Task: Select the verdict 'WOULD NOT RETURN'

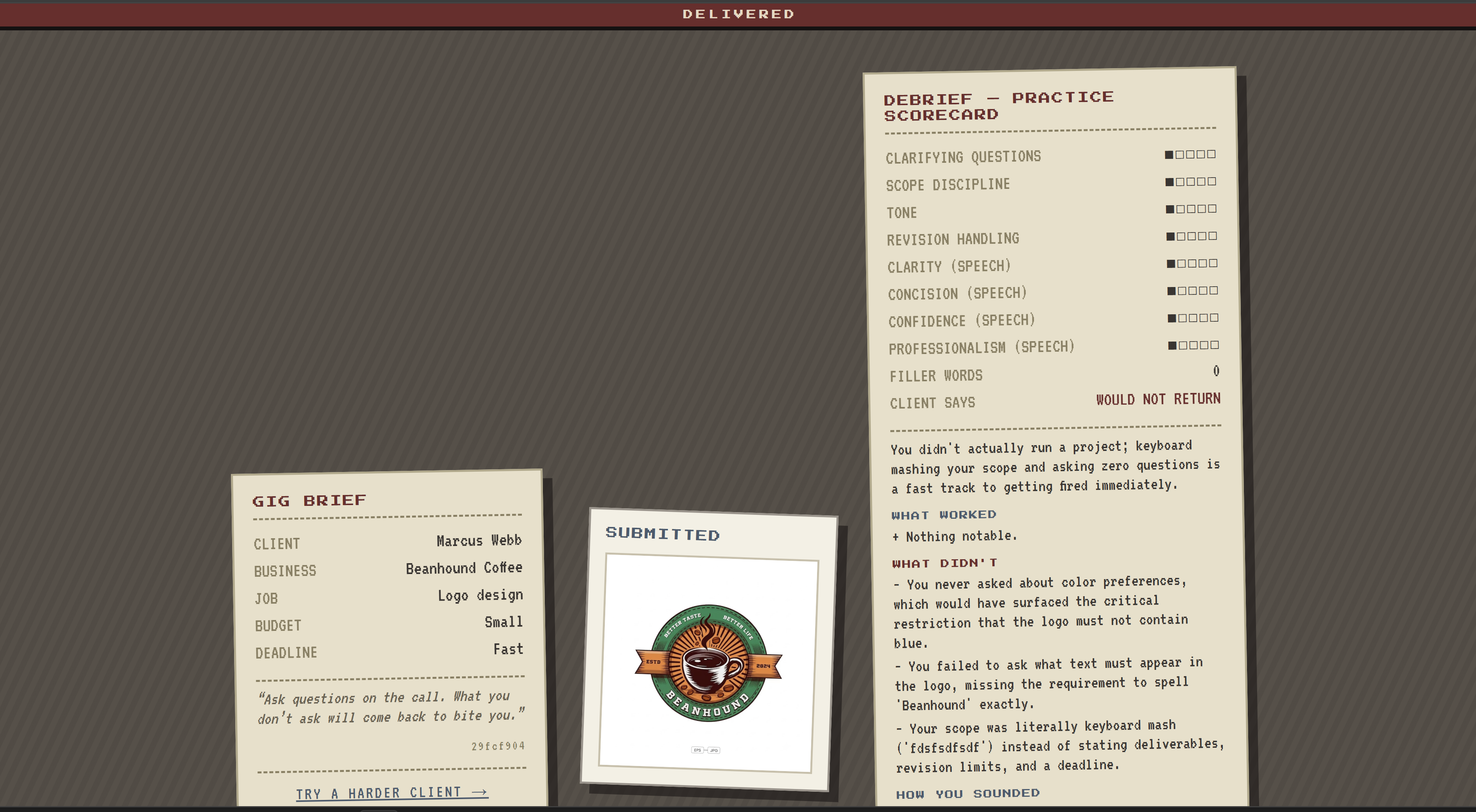Action: [x=1158, y=400]
